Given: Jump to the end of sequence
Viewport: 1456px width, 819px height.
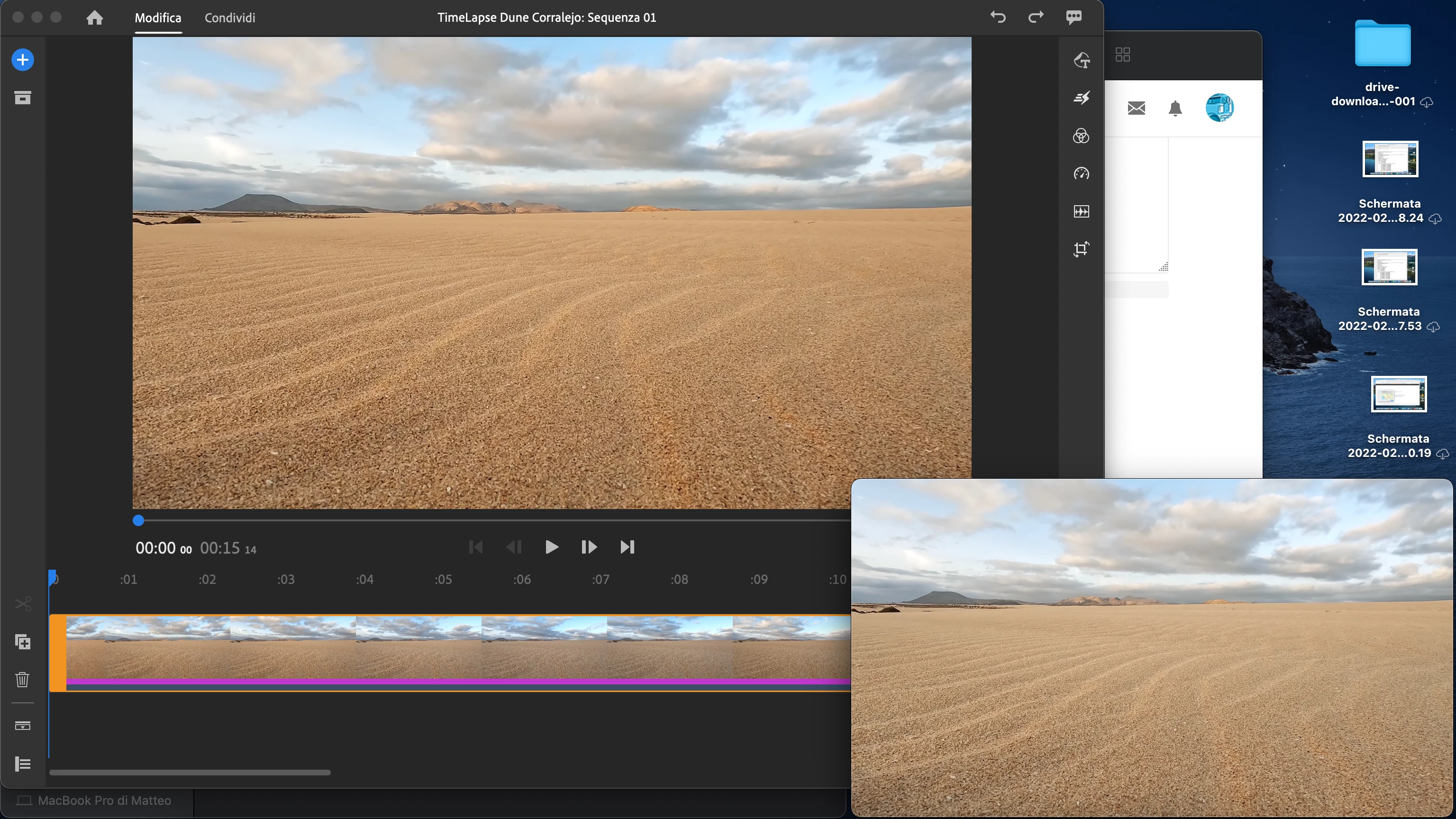Looking at the screenshot, I should (627, 547).
